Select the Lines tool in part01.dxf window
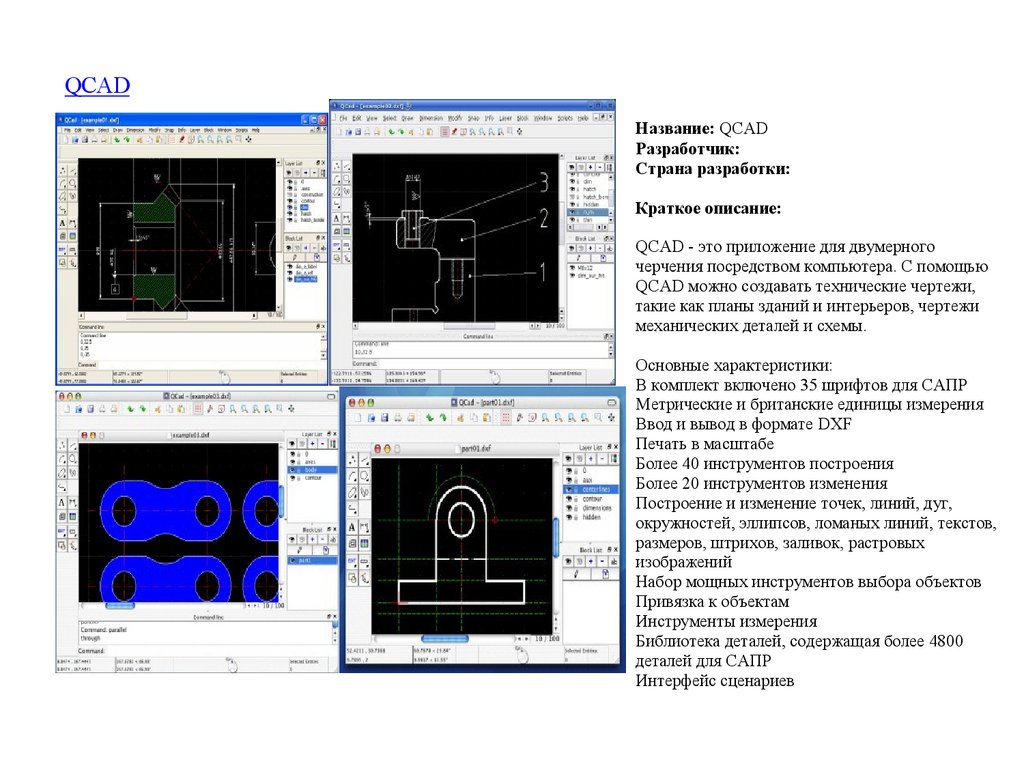Viewport: 1024px width, 768px height. pos(364,460)
